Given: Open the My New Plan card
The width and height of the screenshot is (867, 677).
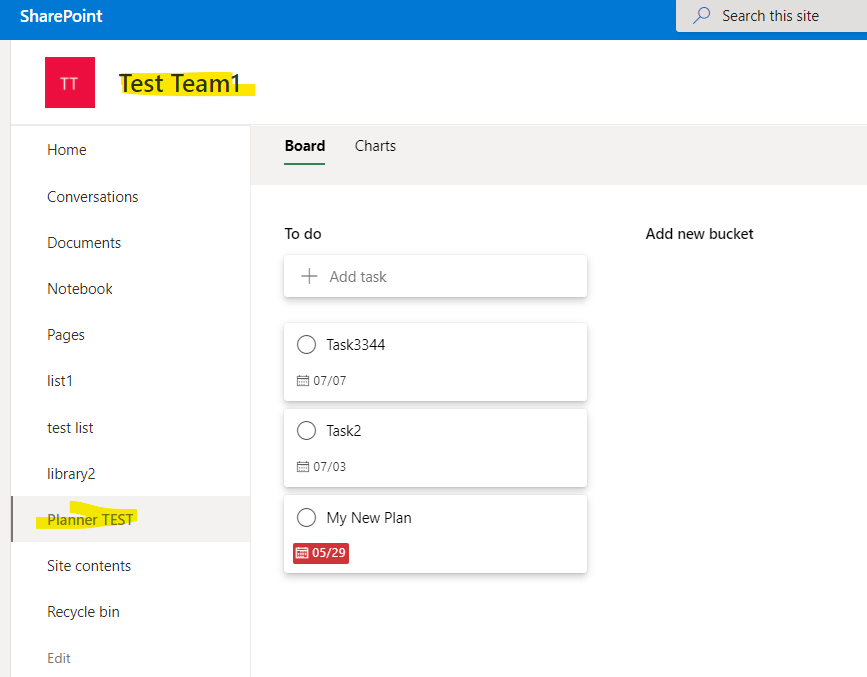Looking at the screenshot, I should [x=435, y=534].
